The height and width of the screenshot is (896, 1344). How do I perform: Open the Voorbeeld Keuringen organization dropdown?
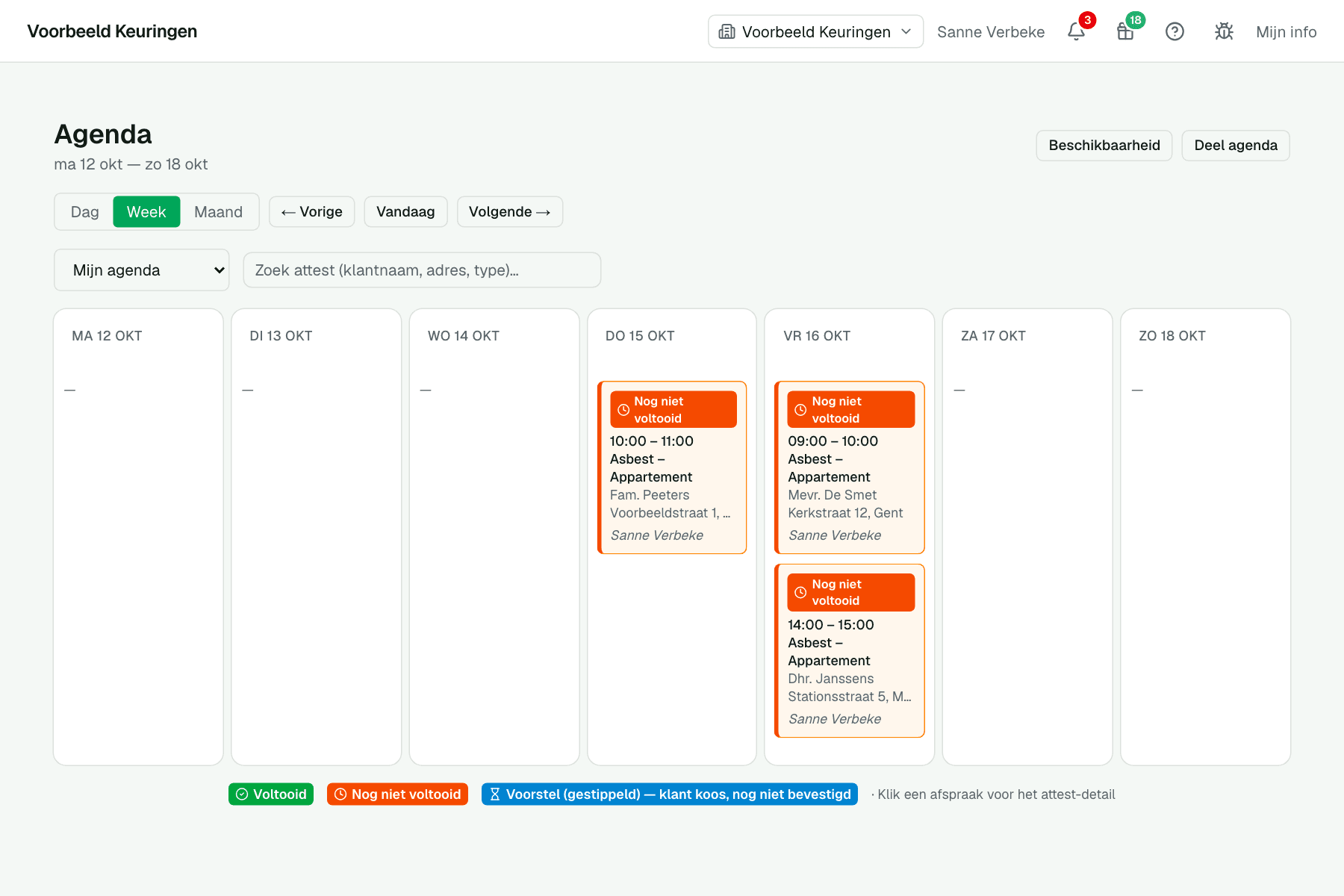click(815, 31)
